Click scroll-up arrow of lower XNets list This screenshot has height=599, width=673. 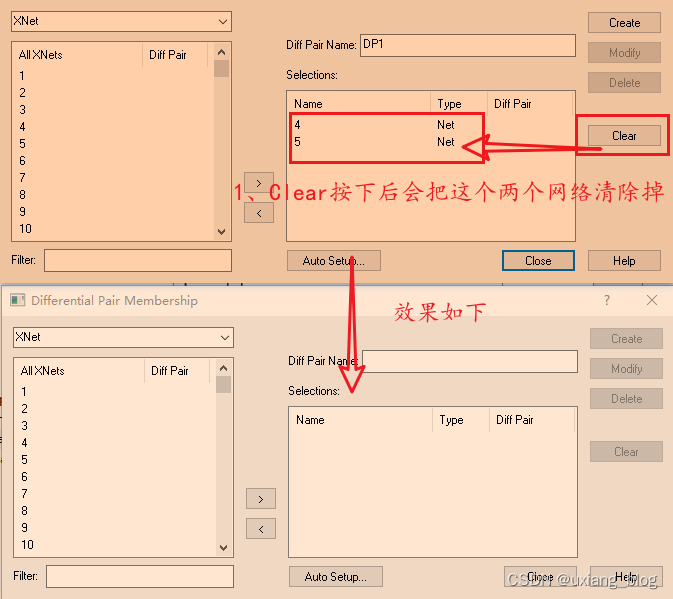[224, 368]
